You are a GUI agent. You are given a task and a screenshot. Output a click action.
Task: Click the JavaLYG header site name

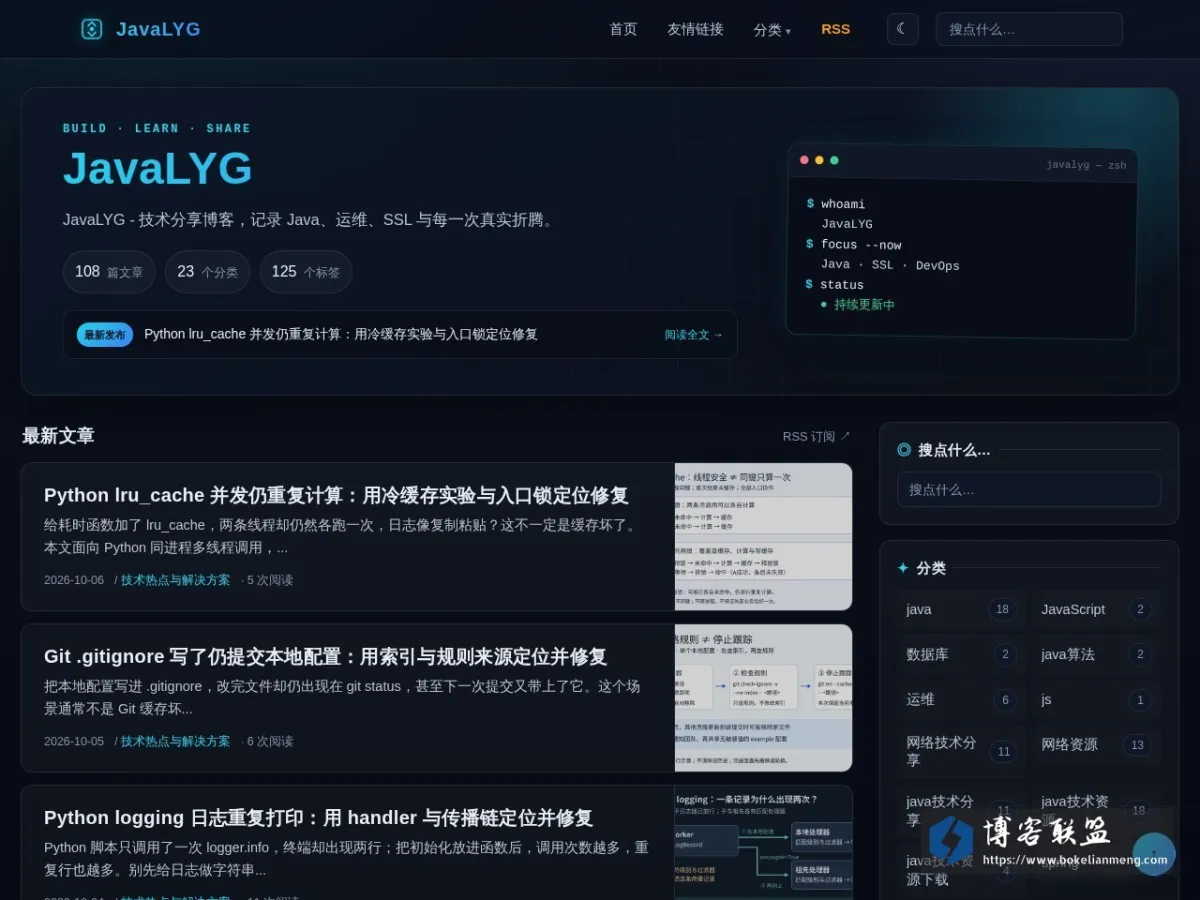pos(158,29)
